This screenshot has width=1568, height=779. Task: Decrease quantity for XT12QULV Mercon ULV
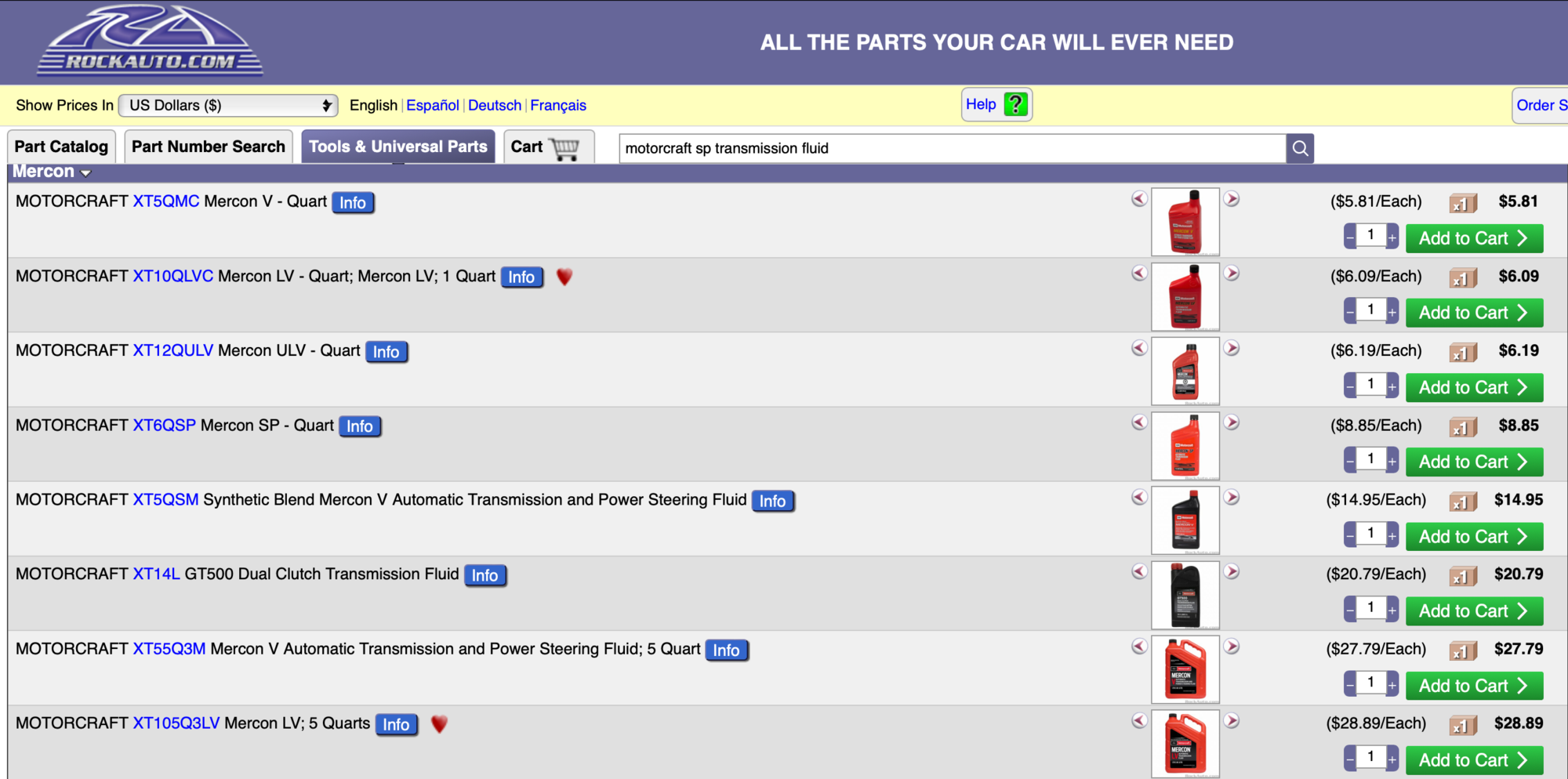[x=1350, y=386]
